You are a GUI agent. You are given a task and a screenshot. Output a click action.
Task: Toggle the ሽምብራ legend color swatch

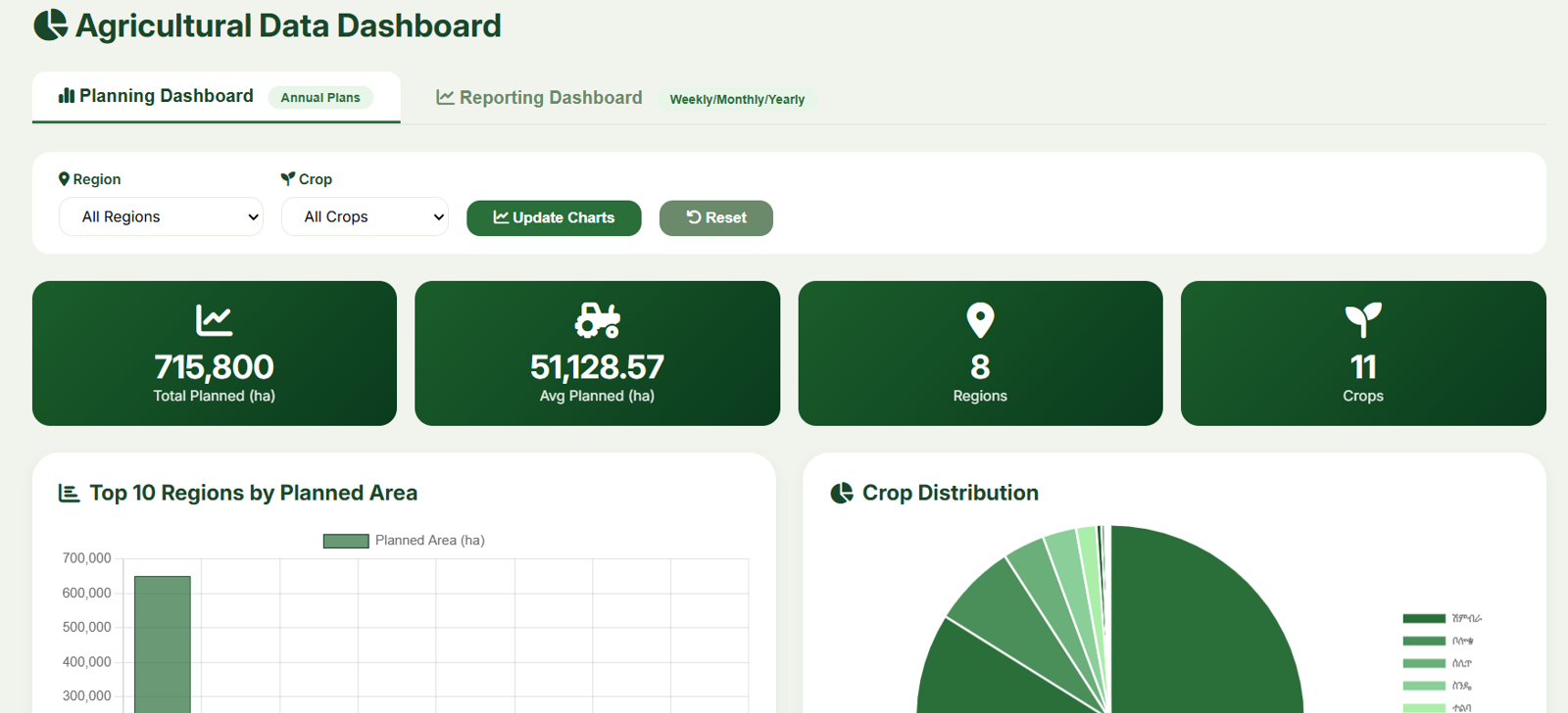coord(1424,619)
